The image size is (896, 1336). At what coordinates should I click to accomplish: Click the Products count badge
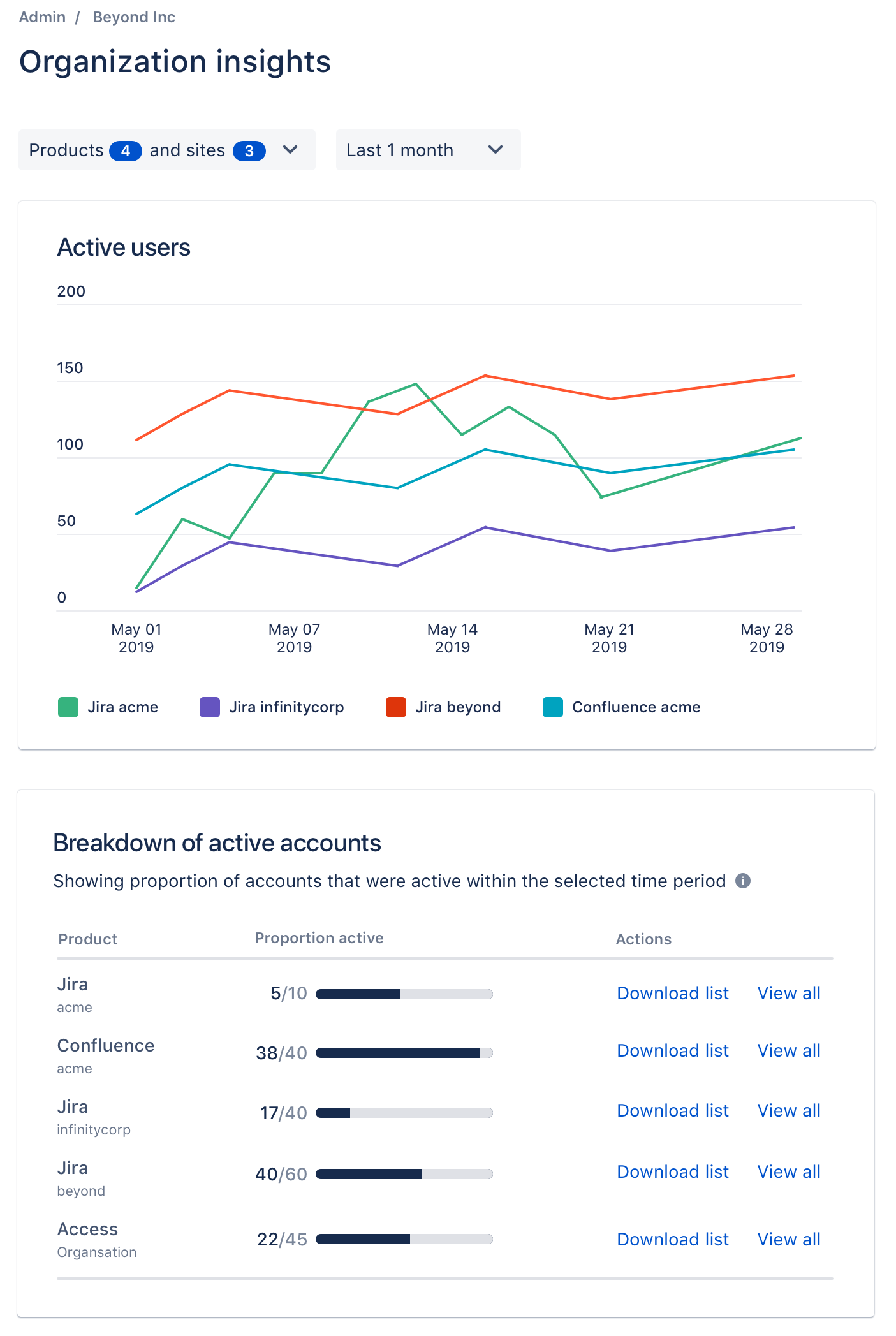126,150
